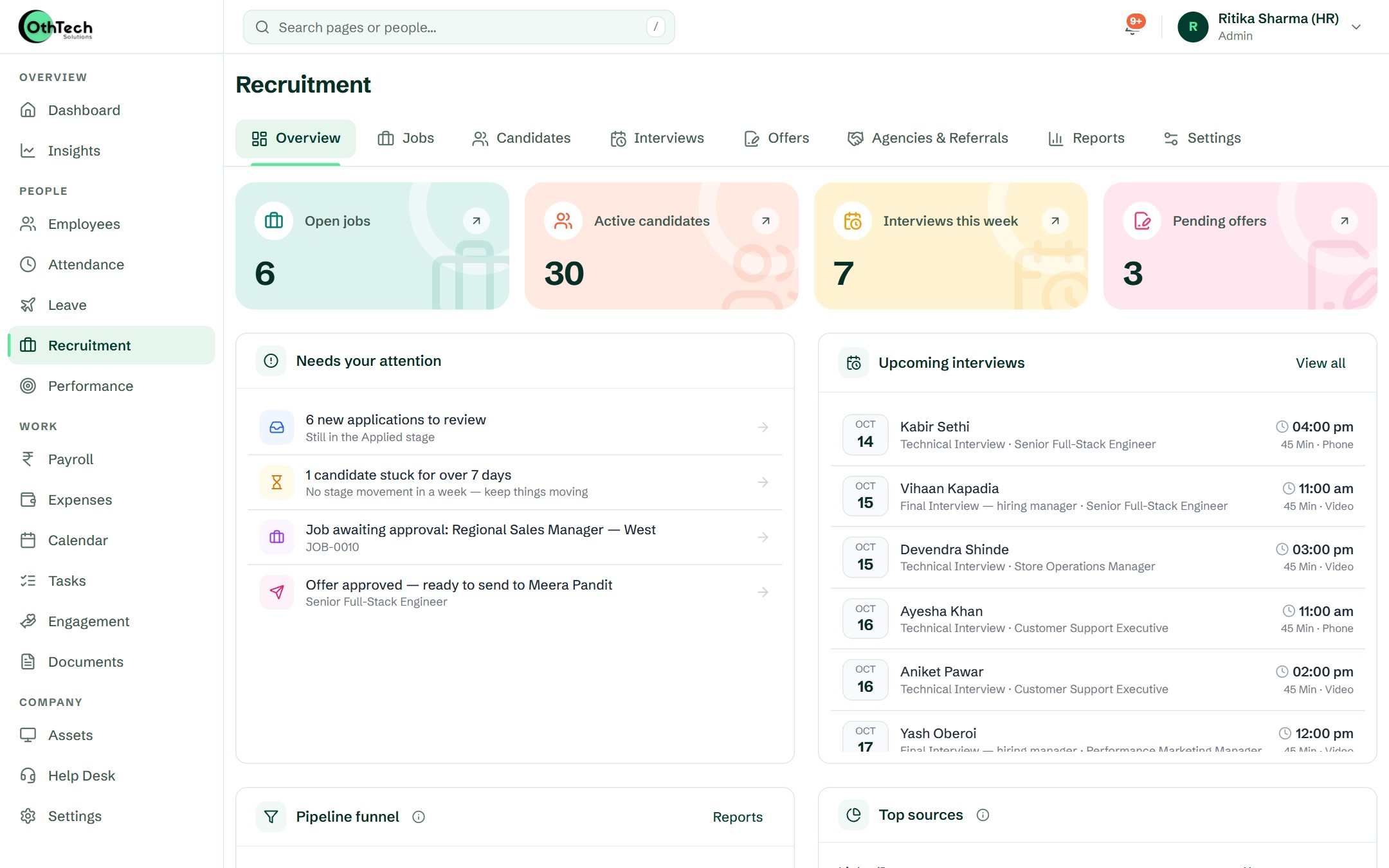This screenshot has width=1389, height=868.
Task: Click the Reports link in Pipeline funnel
Action: click(738, 817)
